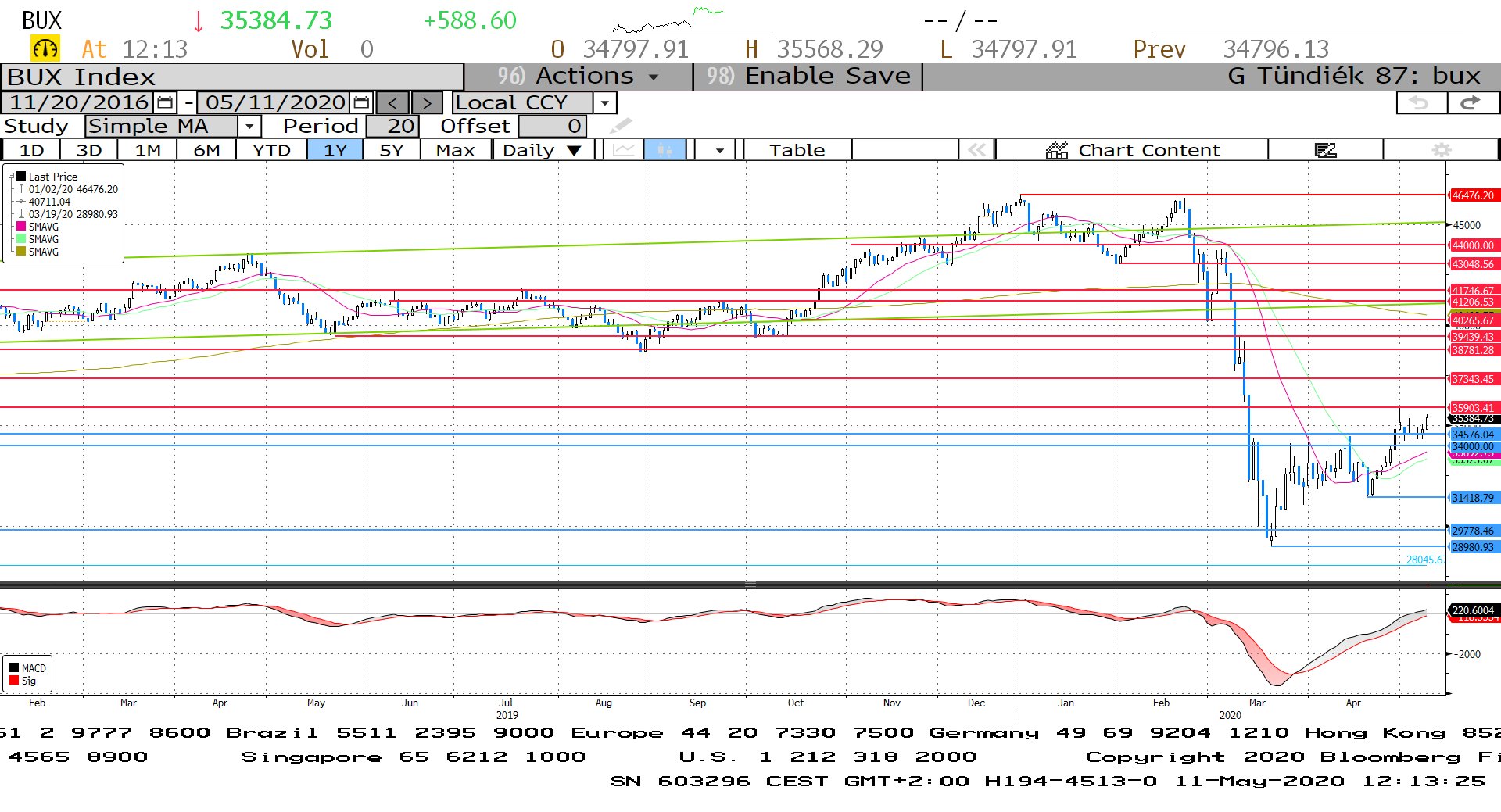Click the current price label 35384.73 on axis
The image size is (1501, 812).
(1474, 419)
